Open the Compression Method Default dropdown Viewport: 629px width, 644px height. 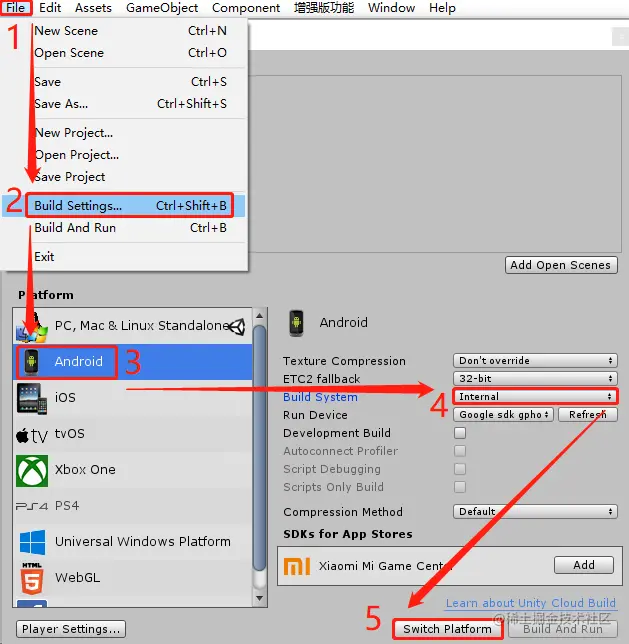(535, 512)
